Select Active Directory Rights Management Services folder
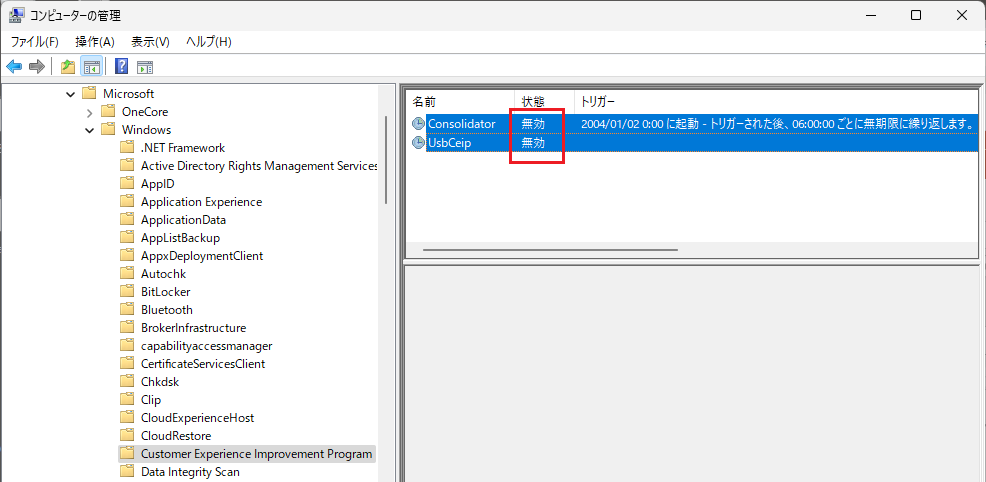This screenshot has width=986, height=482. (x=258, y=166)
